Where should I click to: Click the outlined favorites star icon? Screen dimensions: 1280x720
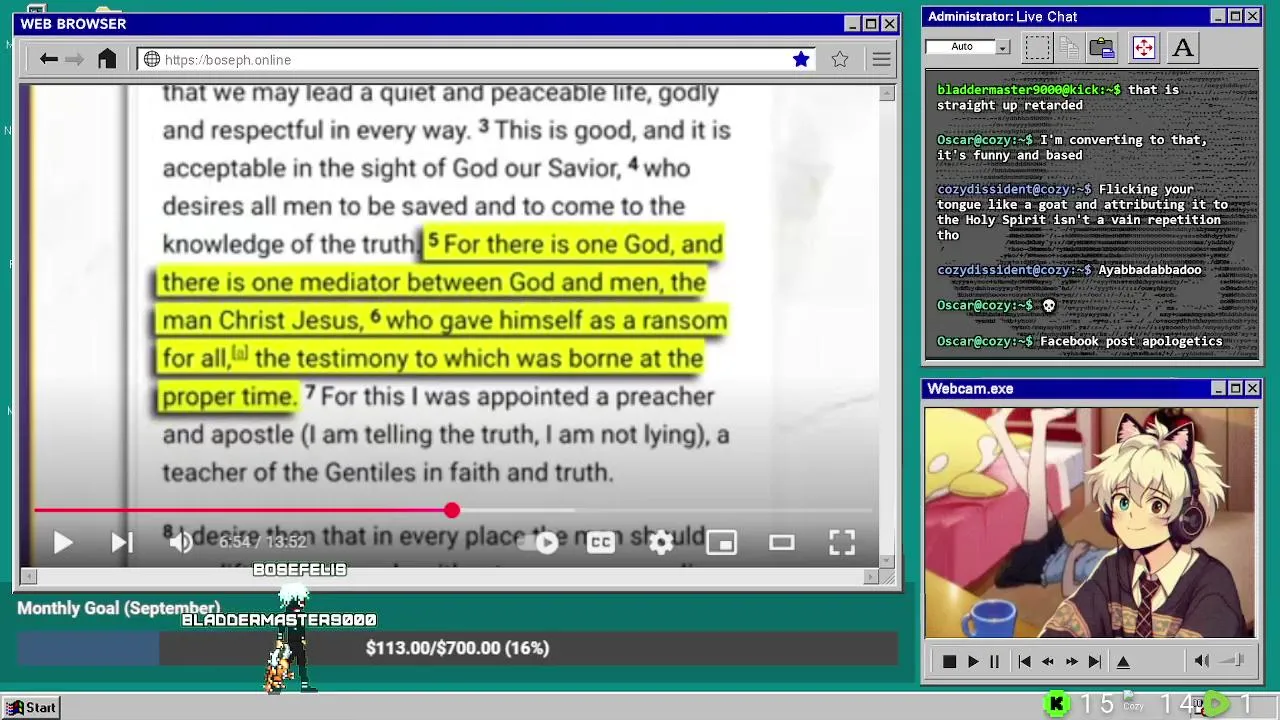[840, 60]
